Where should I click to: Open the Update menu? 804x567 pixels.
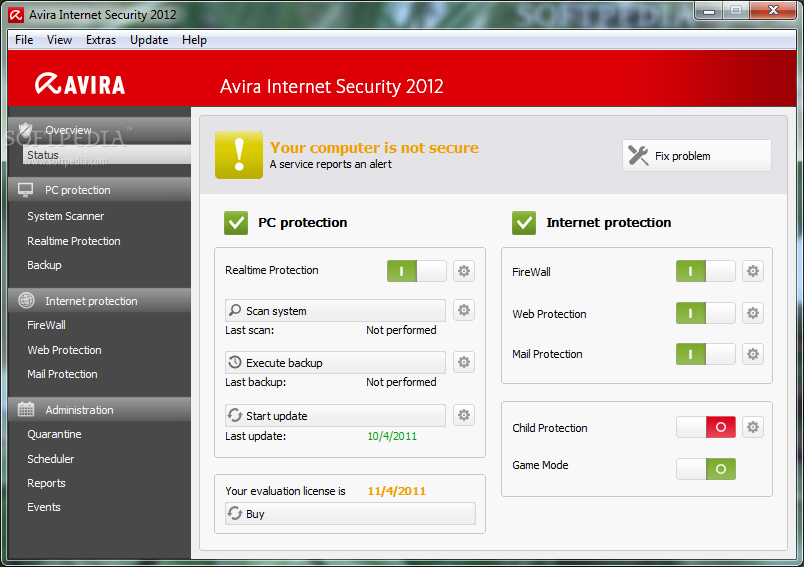[149, 40]
